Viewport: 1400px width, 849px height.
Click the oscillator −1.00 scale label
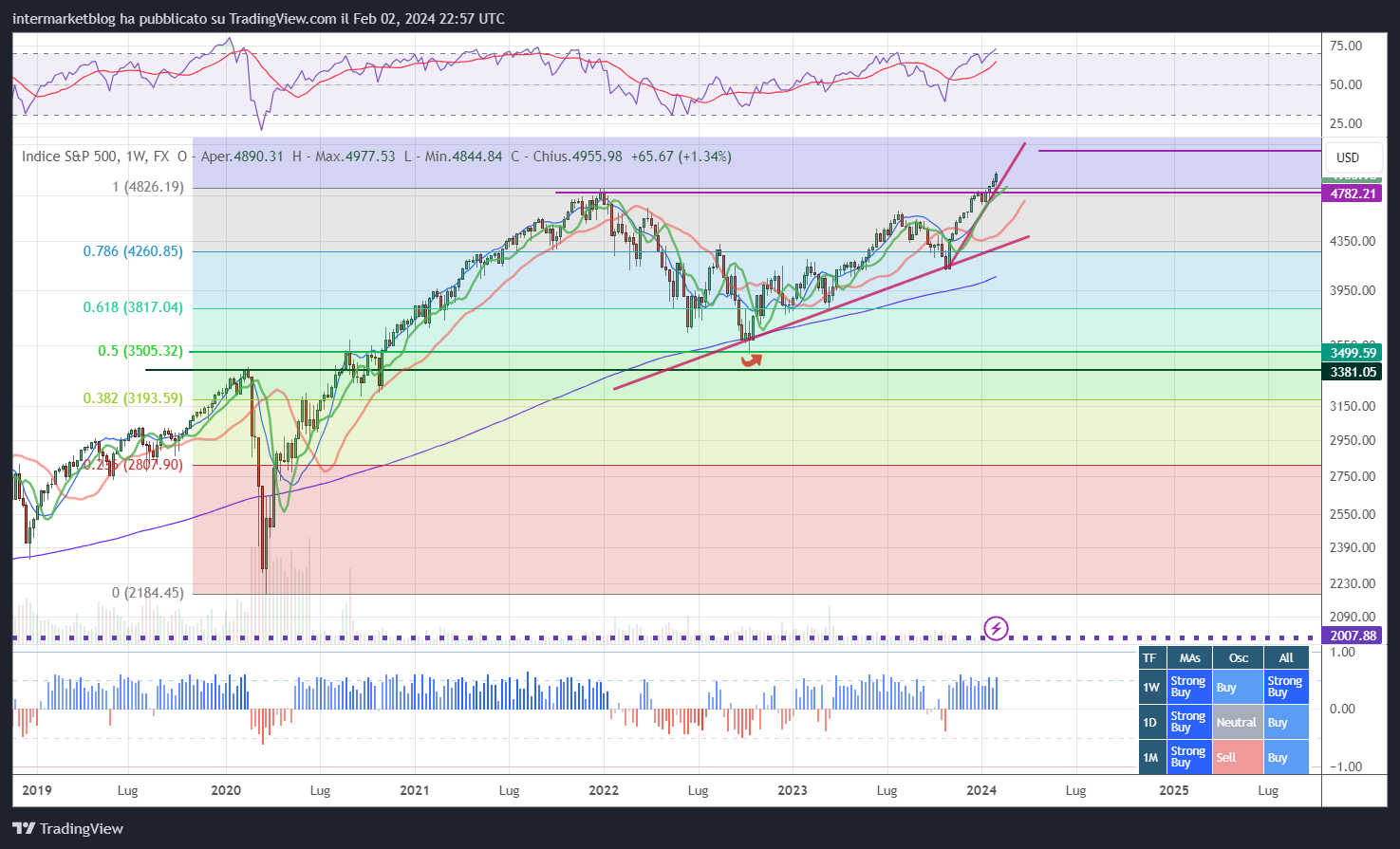click(x=1346, y=766)
